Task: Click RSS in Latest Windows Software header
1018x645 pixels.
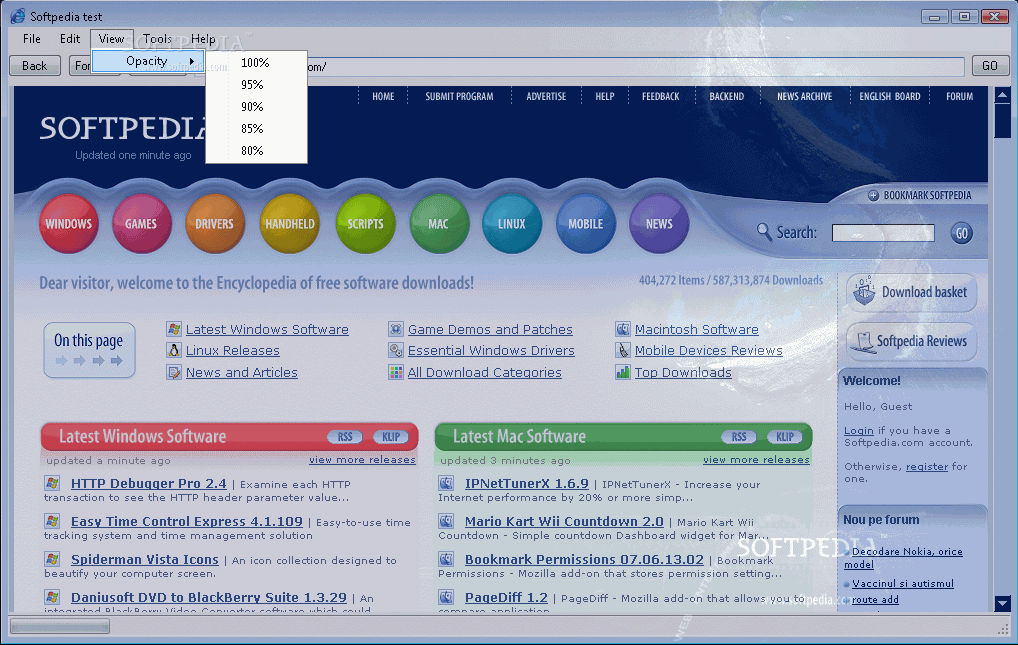Action: pyautogui.click(x=345, y=436)
